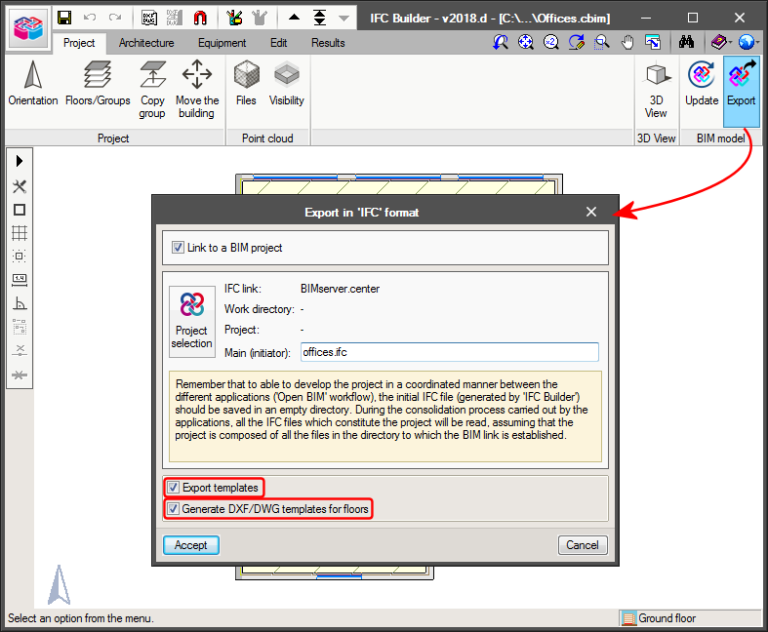Switch to the Equipment tab
This screenshot has width=768, height=632.
tap(222, 43)
